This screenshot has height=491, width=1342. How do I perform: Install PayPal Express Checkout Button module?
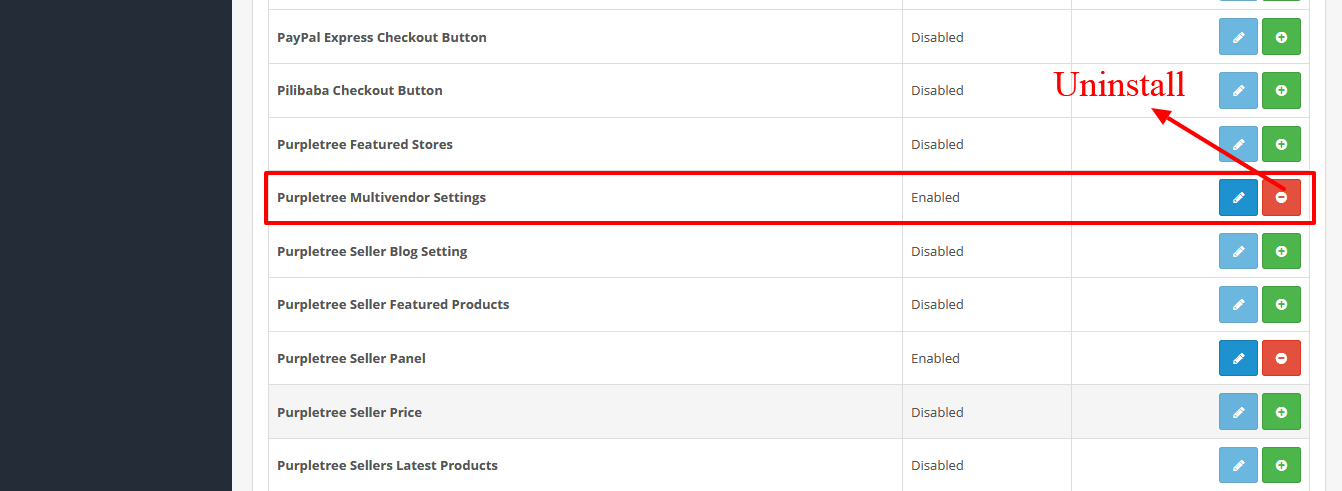click(x=1281, y=37)
